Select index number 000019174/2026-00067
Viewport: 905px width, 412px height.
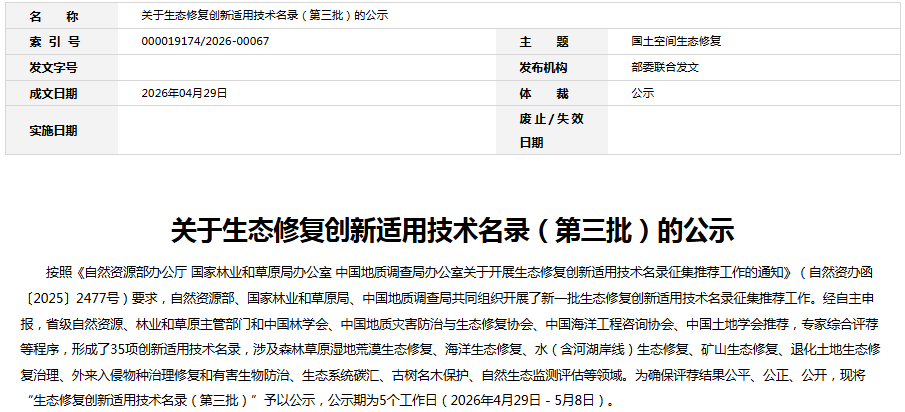(x=205, y=42)
